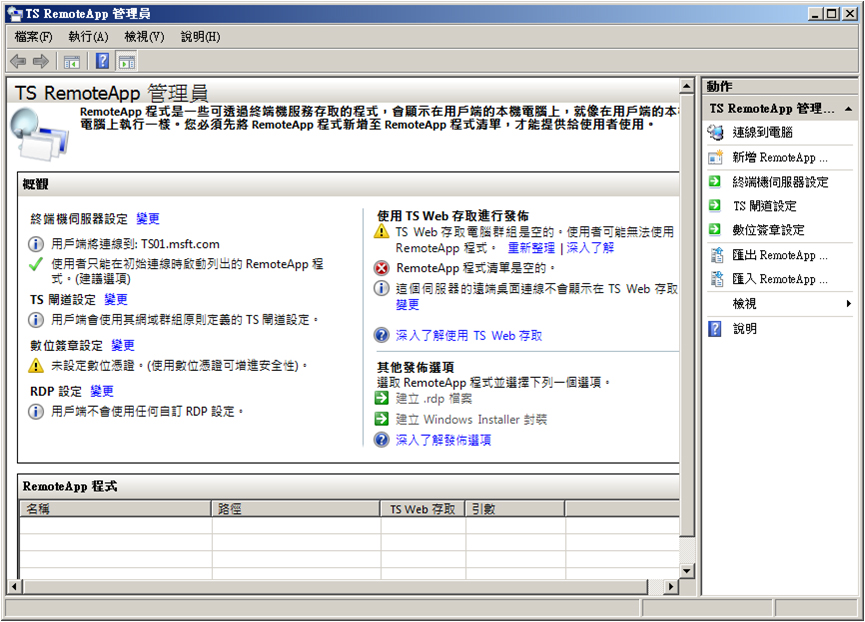Click the TS Web 存取 column header

pos(423,509)
